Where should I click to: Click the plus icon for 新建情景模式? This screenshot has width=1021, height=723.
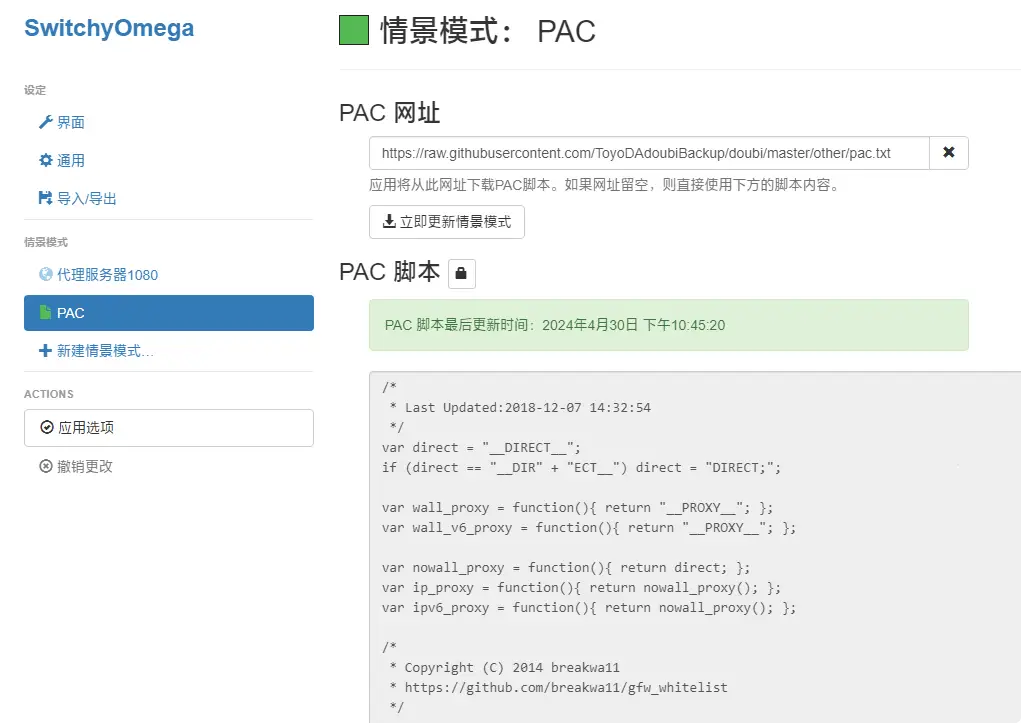(45, 351)
